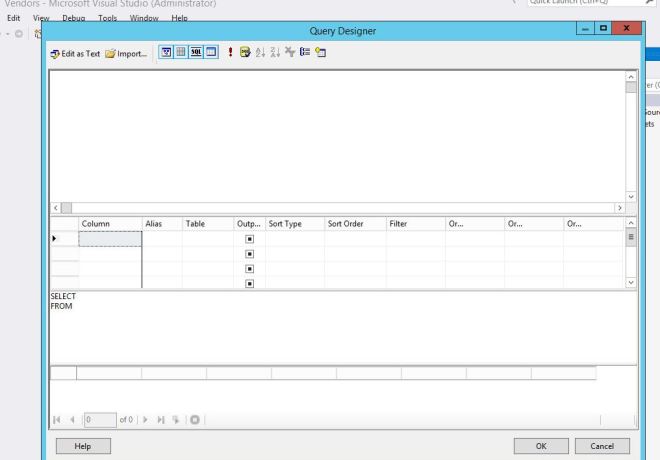Open the Tools menu
Viewport: 660px width, 460px height.
tap(106, 19)
